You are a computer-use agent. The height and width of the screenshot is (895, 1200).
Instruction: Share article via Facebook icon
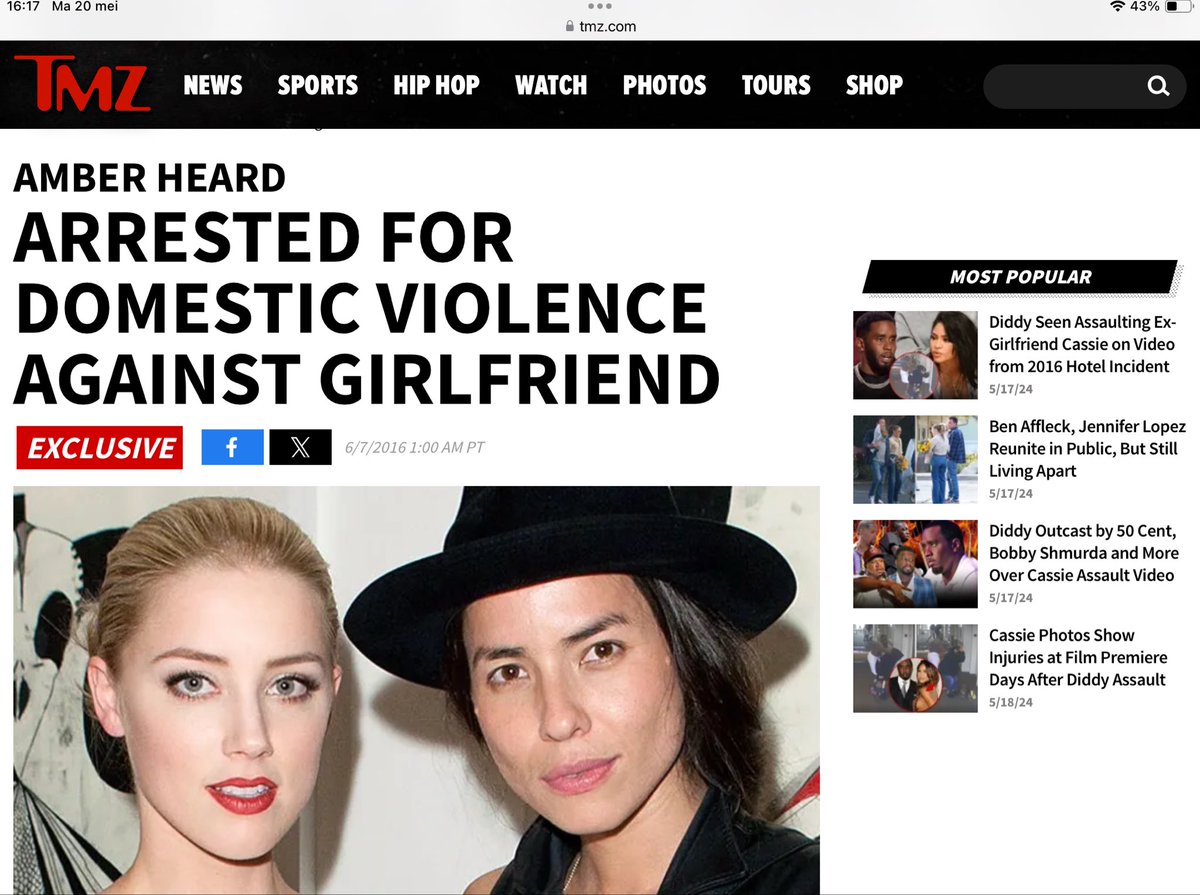click(232, 447)
